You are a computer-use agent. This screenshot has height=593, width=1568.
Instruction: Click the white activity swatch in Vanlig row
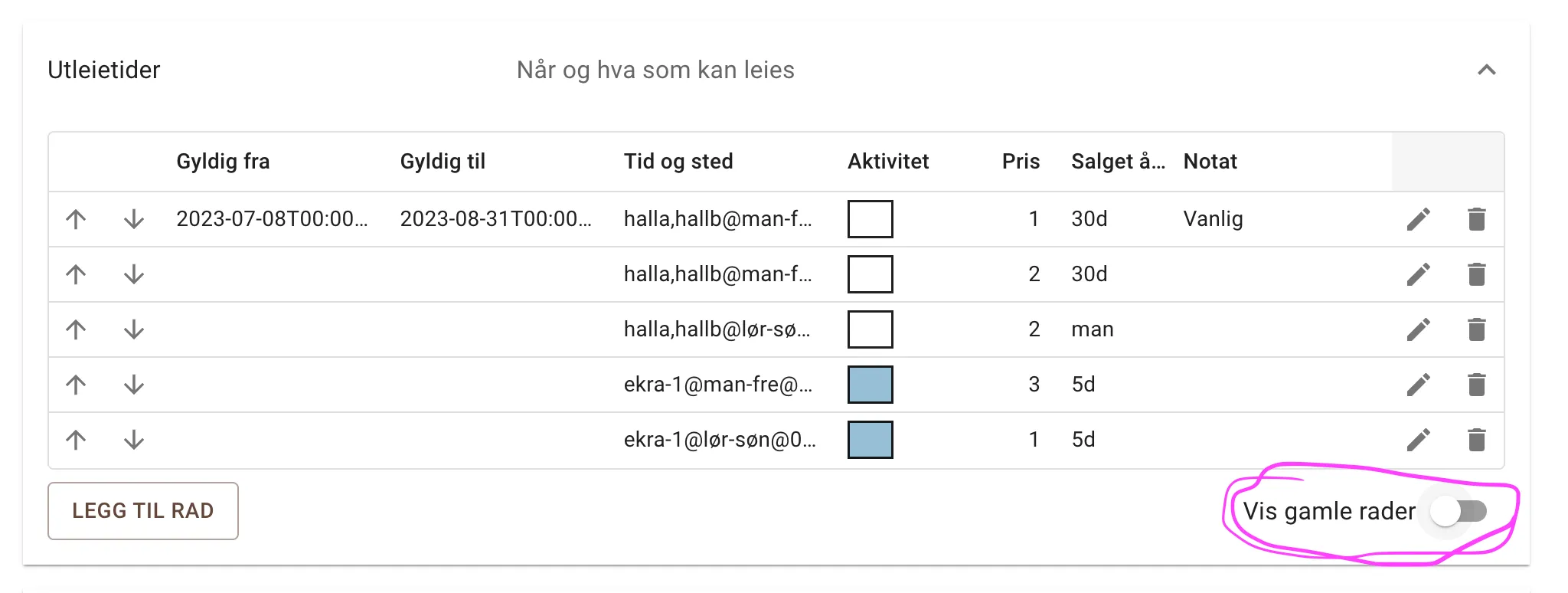point(870,219)
